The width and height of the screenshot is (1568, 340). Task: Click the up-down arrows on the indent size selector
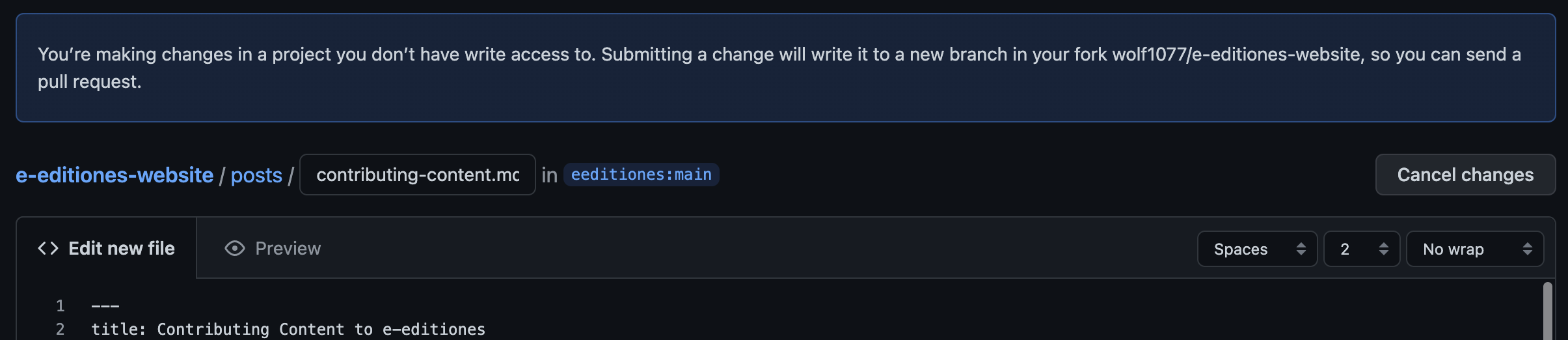point(1383,249)
